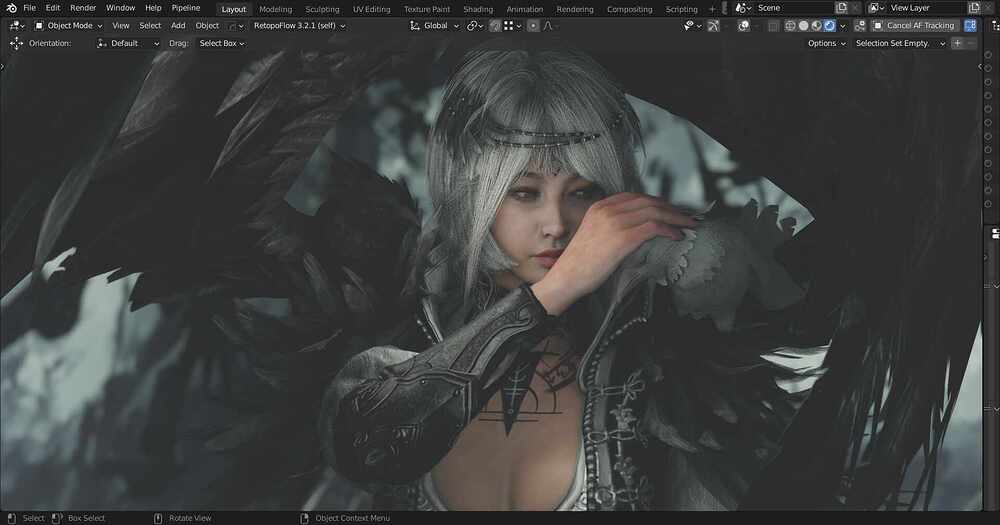Expand the right sidebar arrow
The height and width of the screenshot is (525, 1000).
tap(980, 66)
